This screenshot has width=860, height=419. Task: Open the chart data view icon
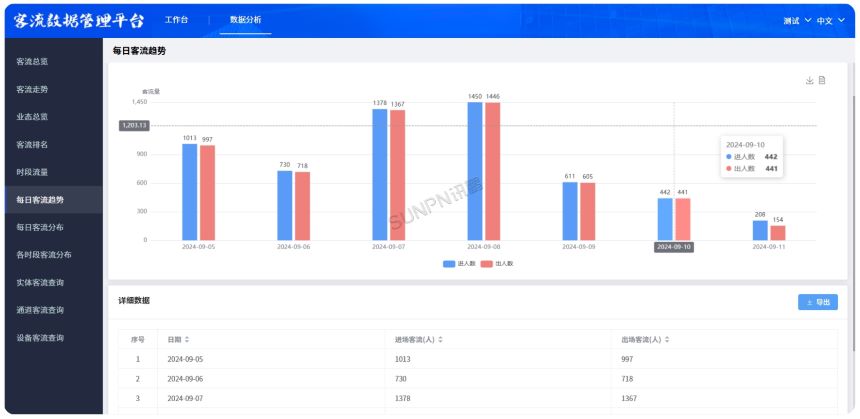822,81
